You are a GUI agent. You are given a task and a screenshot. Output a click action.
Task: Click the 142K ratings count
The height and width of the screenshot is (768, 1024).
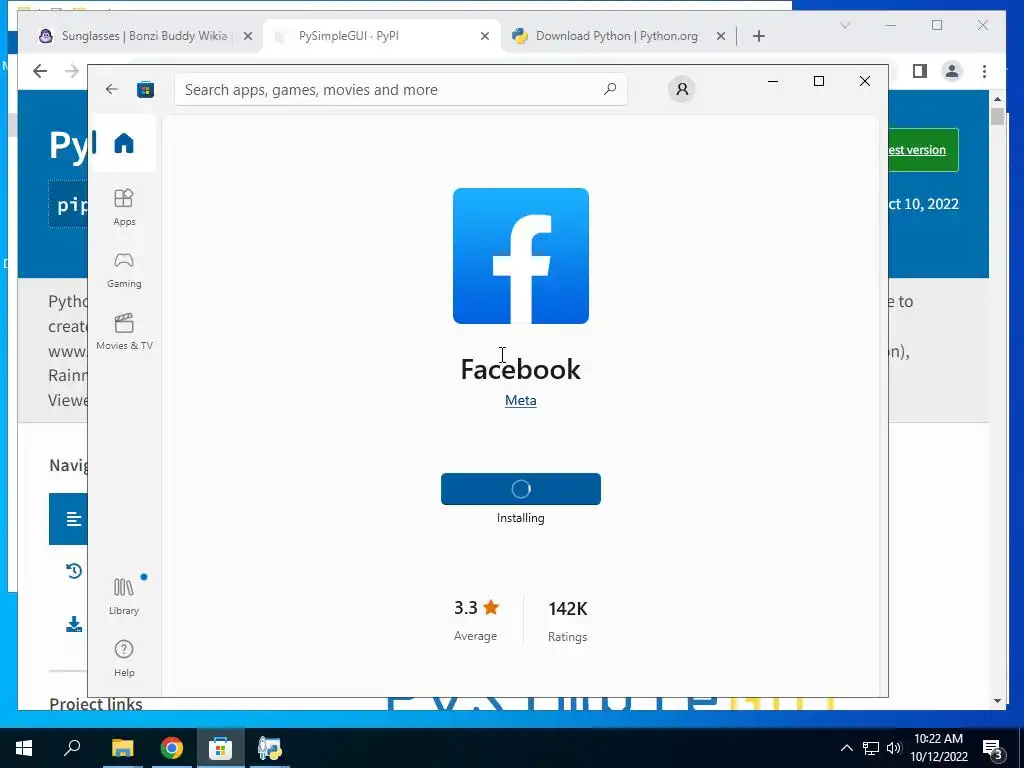568,609
